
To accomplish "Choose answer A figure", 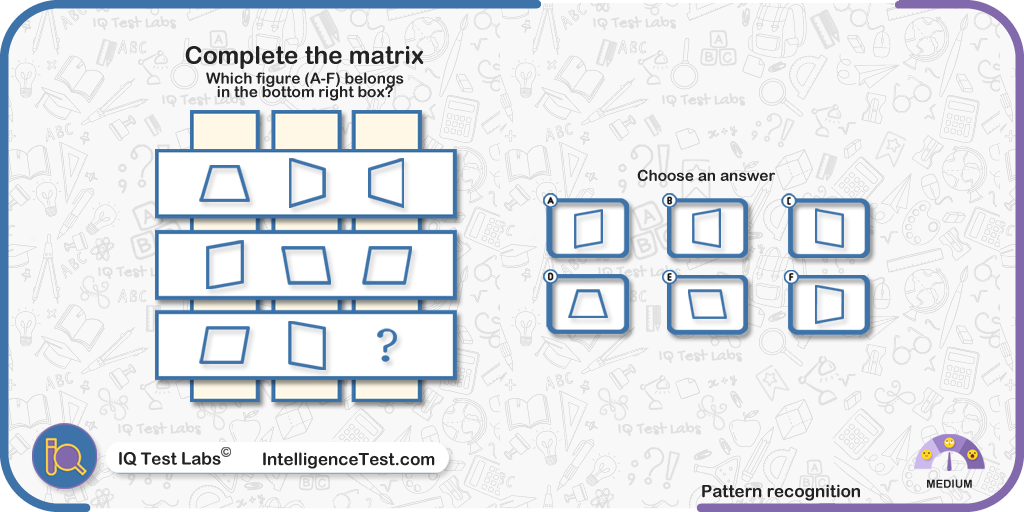I will (588, 229).
